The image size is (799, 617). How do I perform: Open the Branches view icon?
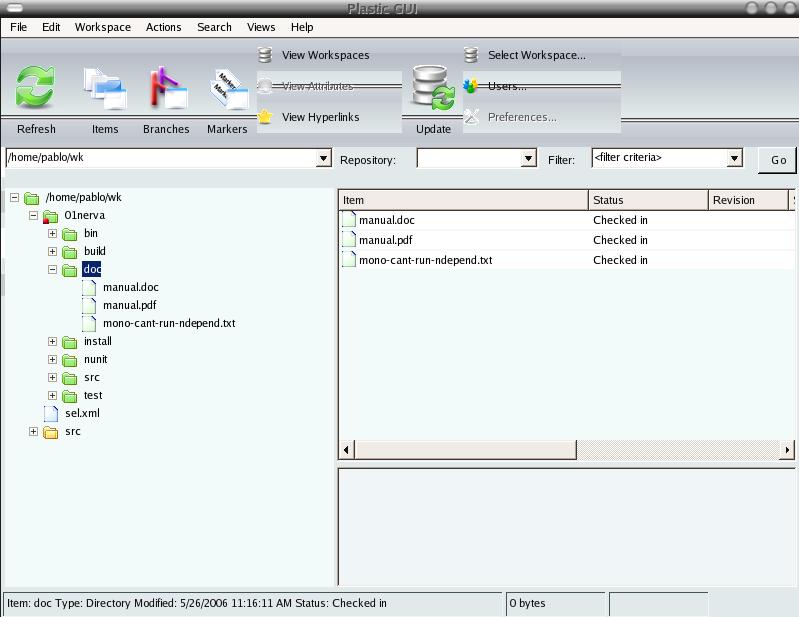[167, 87]
